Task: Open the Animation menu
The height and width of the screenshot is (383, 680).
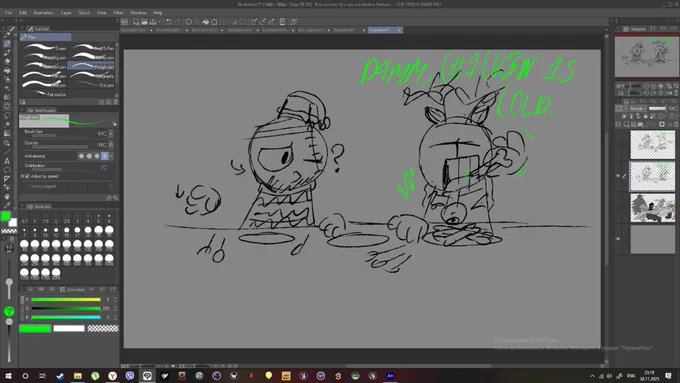Action: pos(43,13)
